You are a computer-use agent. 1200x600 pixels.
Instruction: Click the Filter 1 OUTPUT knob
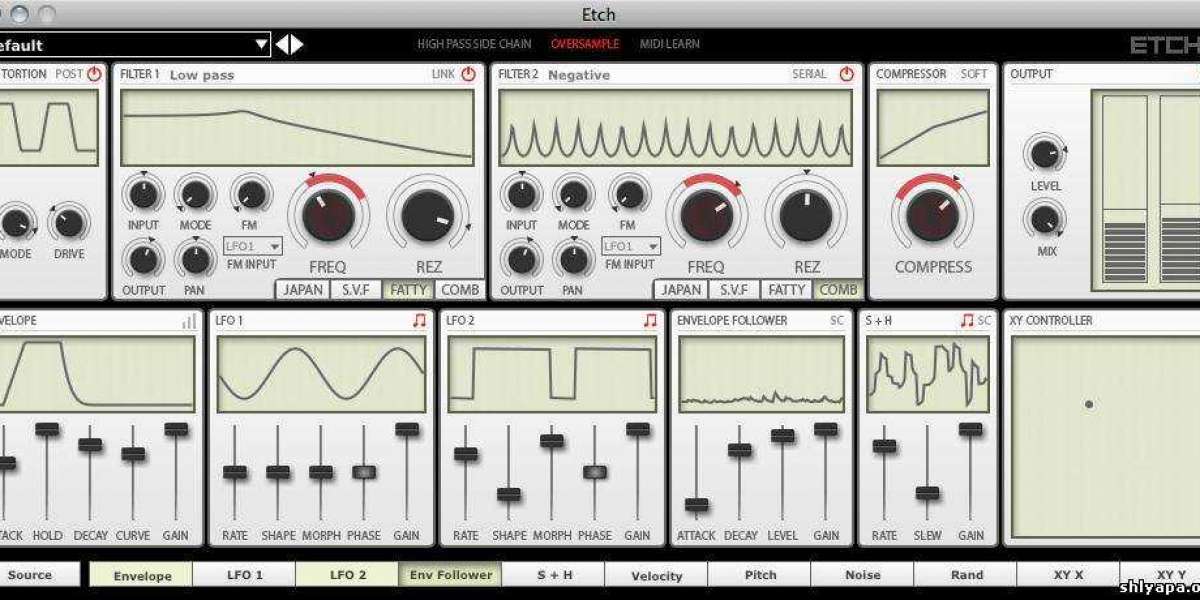click(143, 259)
